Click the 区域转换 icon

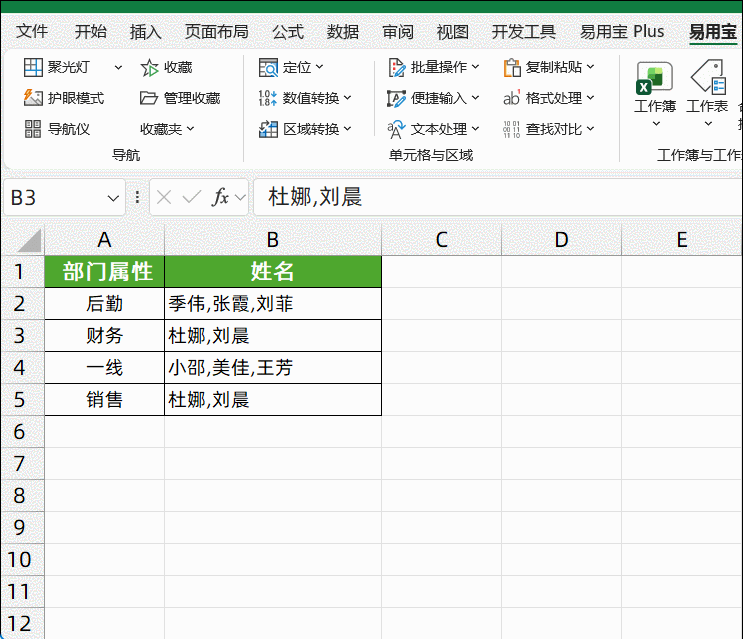pyautogui.click(x=268, y=129)
